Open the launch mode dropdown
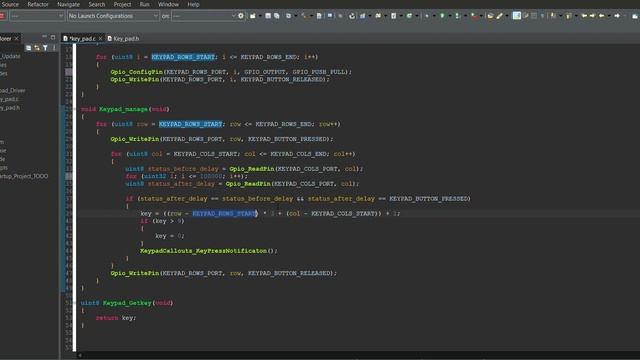640x360 pixels. (37, 16)
